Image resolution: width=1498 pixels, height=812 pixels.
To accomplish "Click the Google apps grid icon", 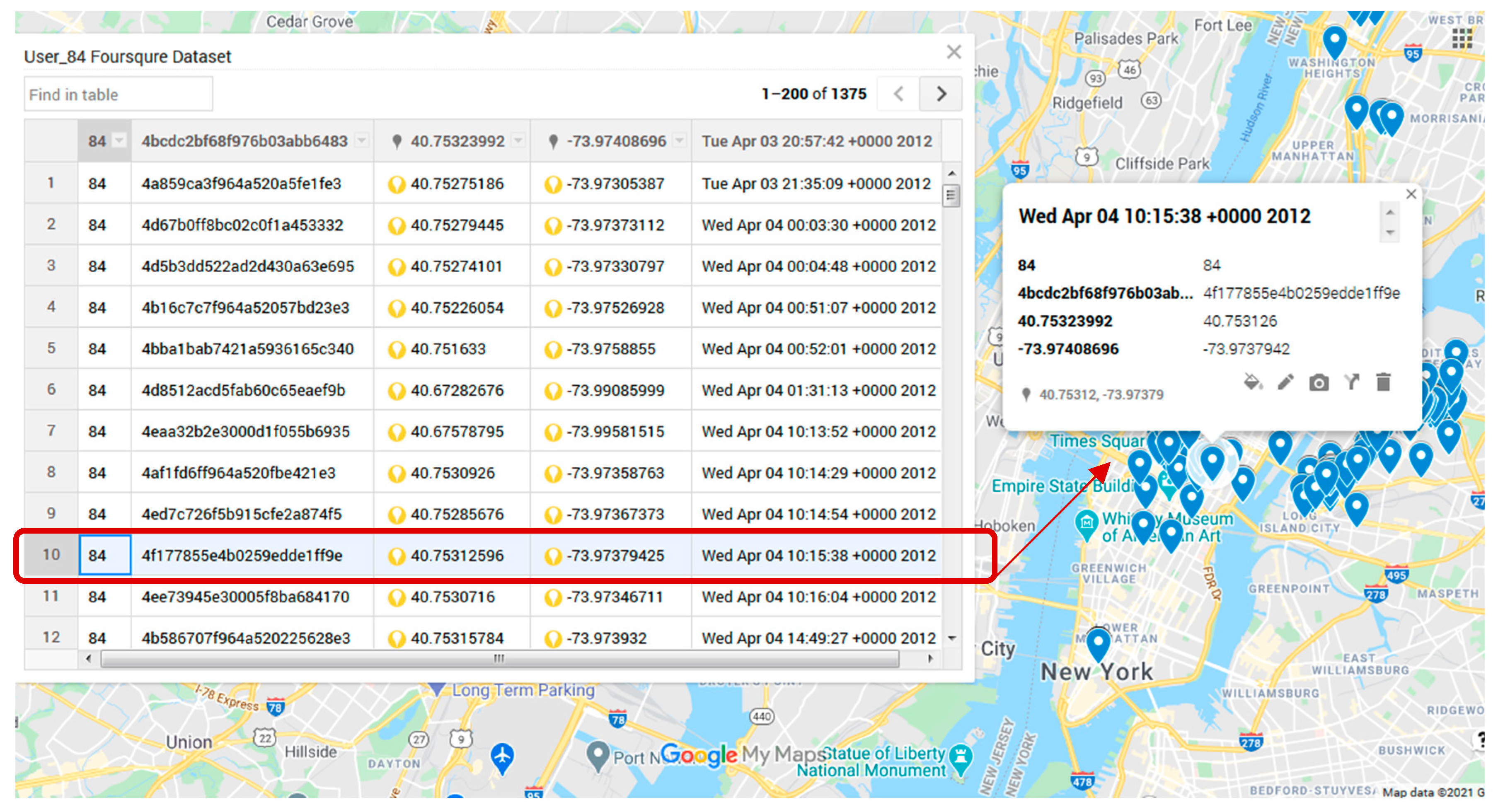I will [1462, 39].
